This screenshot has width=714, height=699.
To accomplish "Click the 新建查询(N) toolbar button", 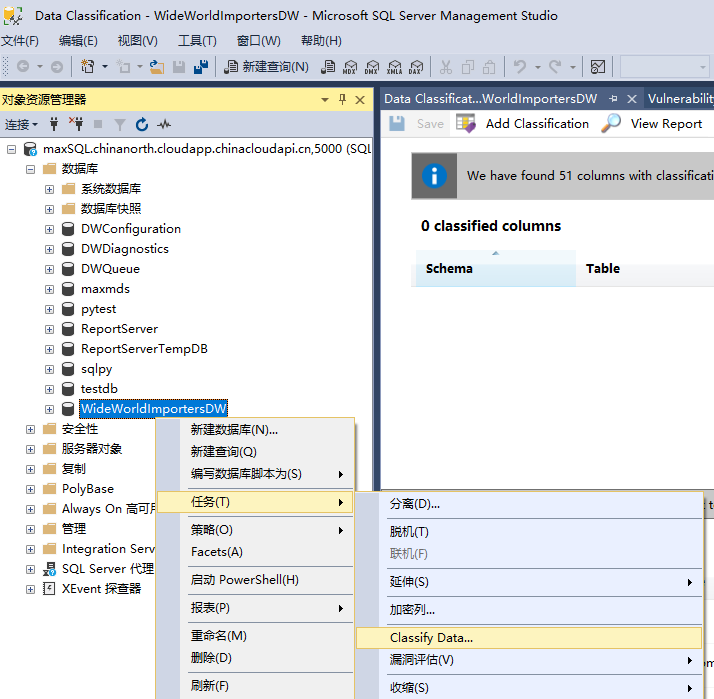I will pos(267,67).
